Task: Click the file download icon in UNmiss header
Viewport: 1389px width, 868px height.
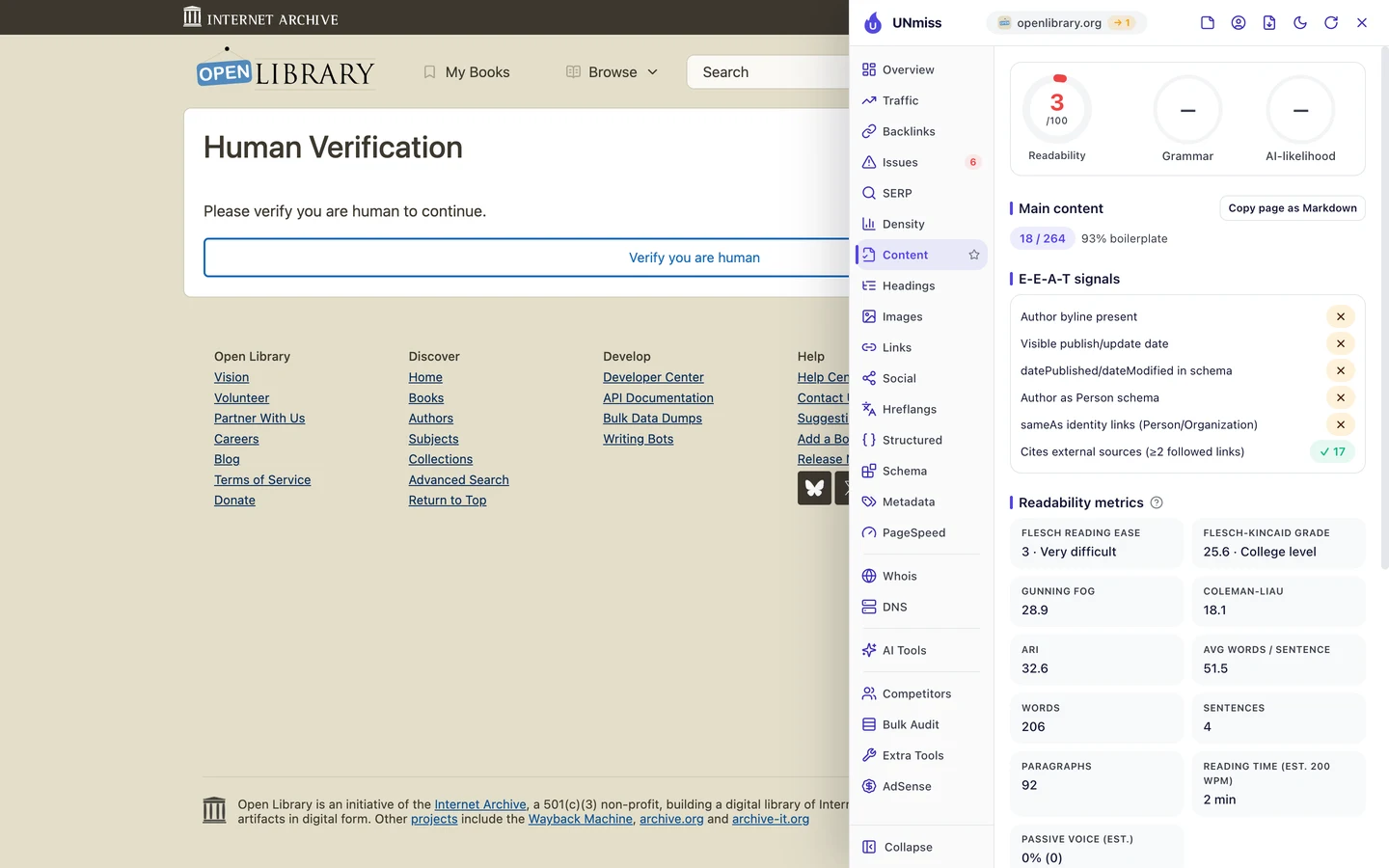Action: point(1269,23)
